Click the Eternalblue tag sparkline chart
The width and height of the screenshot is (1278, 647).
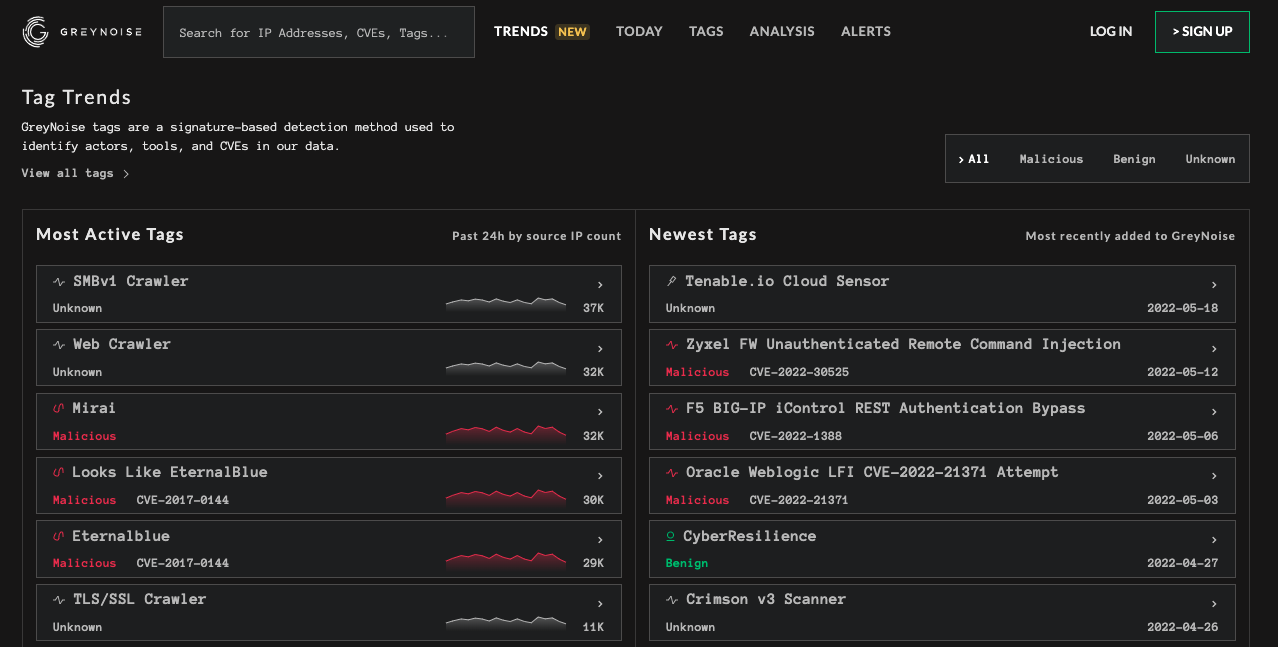pyautogui.click(x=506, y=559)
